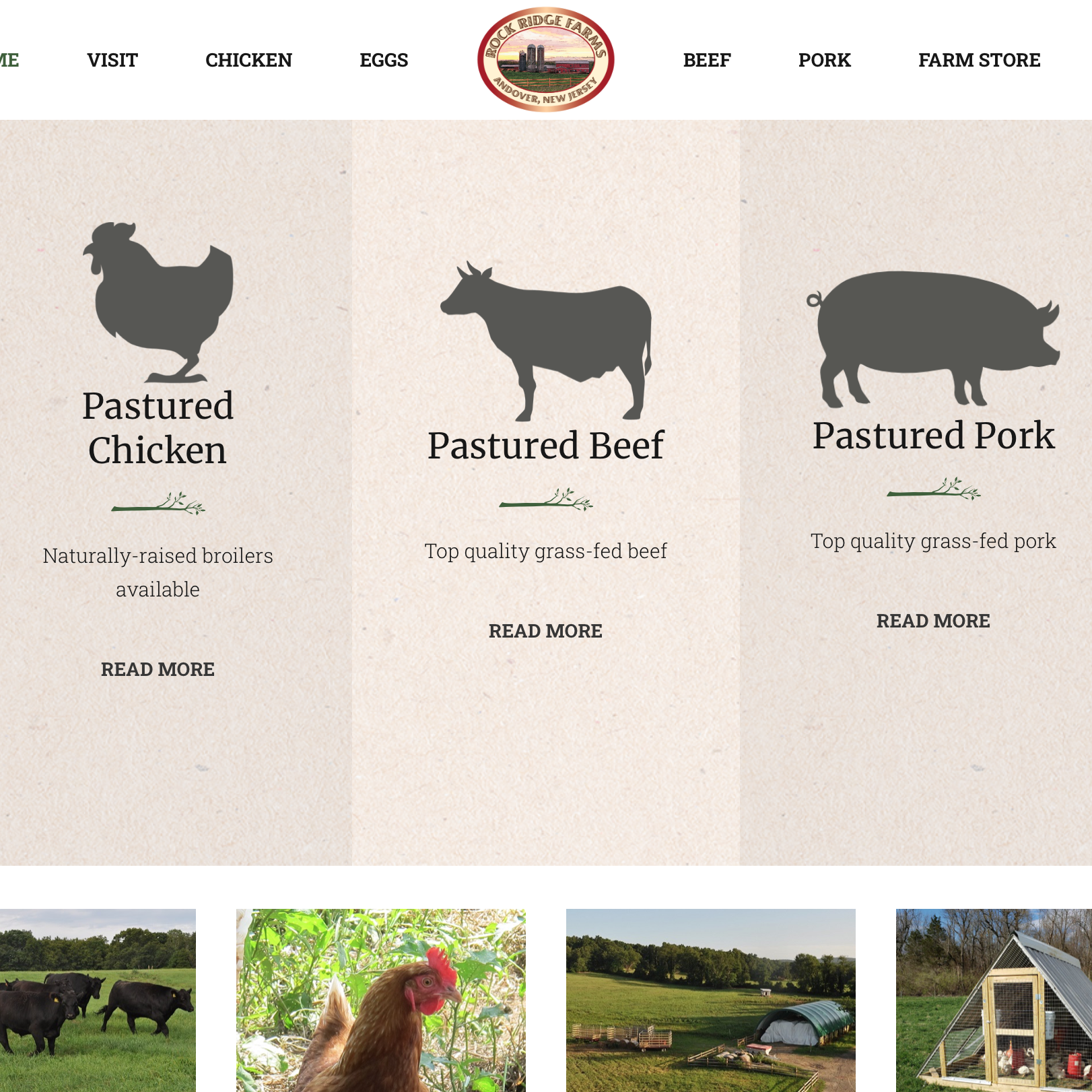This screenshot has width=1092, height=1092.
Task: Select the Pastured Pork heading
Action: (934, 435)
